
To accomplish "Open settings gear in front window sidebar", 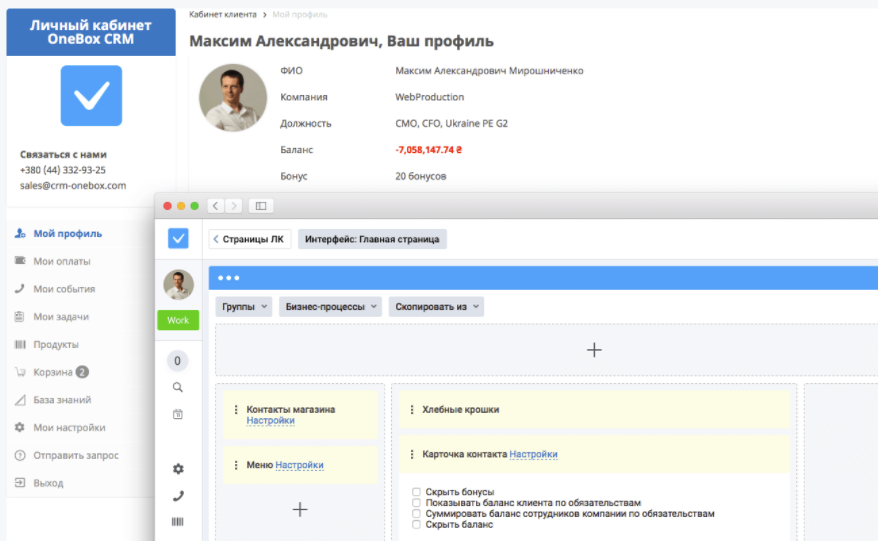I will pyautogui.click(x=178, y=469).
